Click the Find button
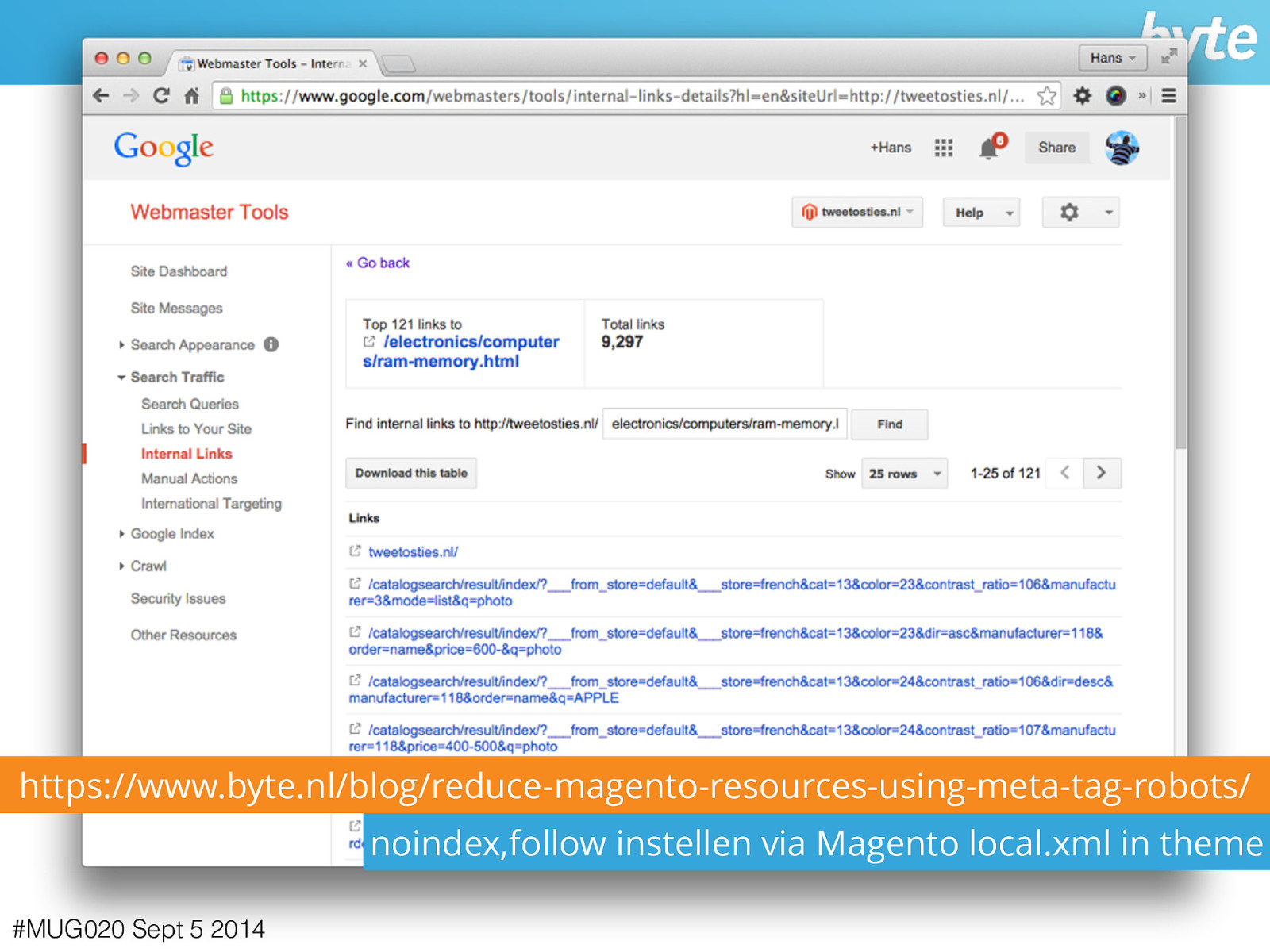This screenshot has width=1270, height=952. [890, 424]
